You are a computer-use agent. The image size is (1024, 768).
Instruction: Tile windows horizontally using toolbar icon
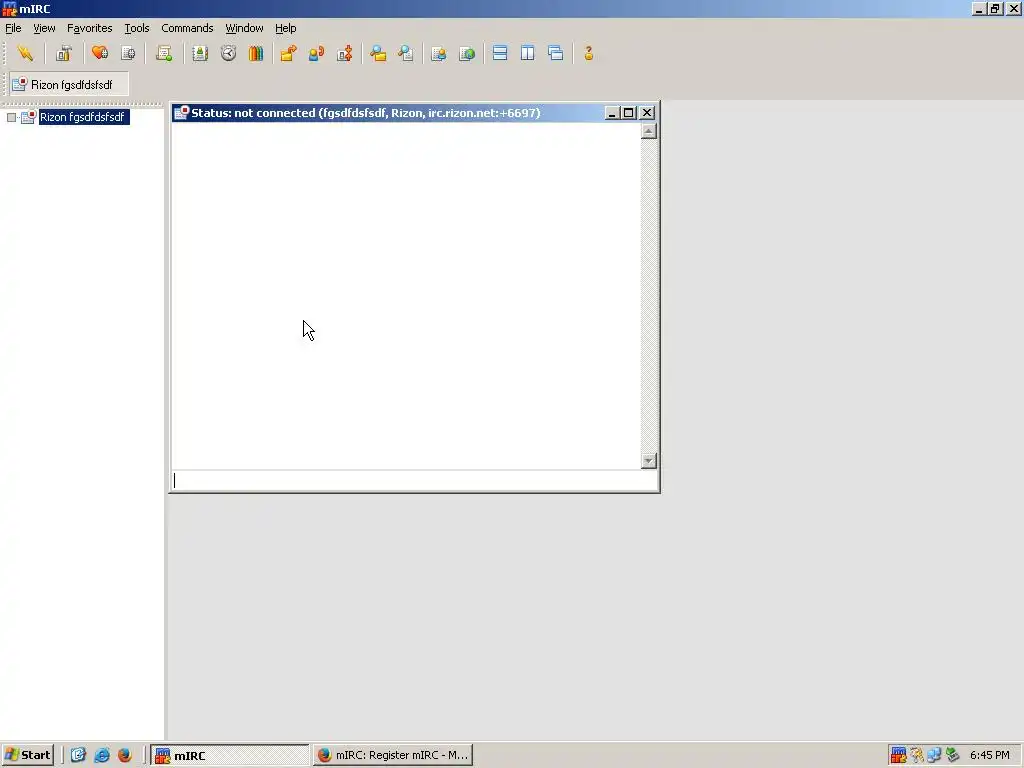pos(500,54)
